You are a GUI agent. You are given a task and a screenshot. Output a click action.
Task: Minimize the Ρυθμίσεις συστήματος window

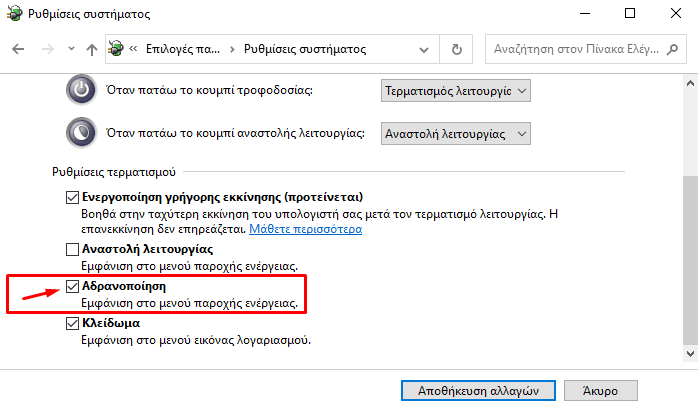(x=585, y=13)
